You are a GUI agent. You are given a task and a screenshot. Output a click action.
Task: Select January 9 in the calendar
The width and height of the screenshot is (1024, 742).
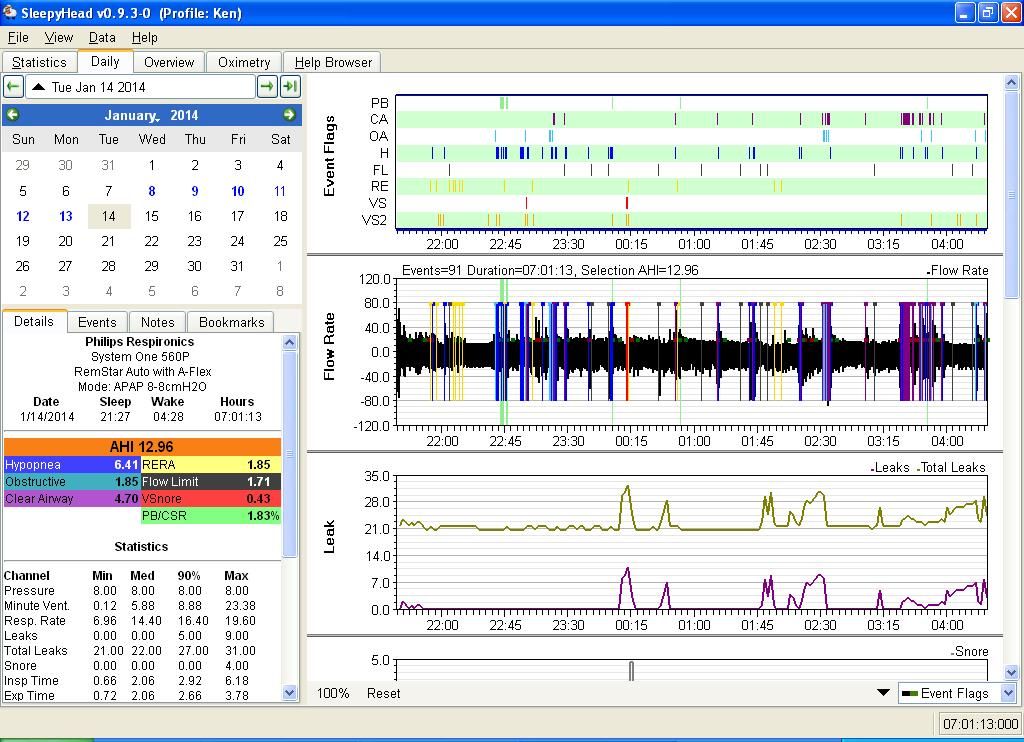pos(195,191)
